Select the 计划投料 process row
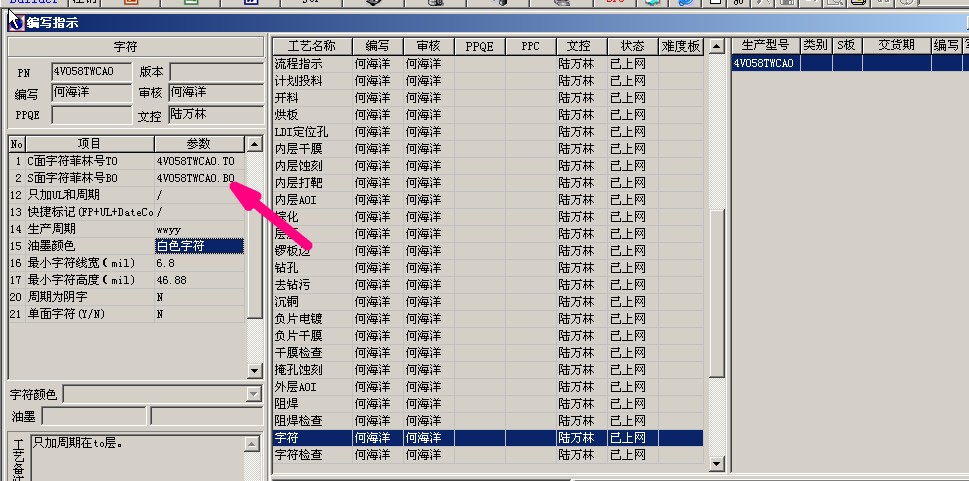Viewport: 969px width, 481px height. 488,81
